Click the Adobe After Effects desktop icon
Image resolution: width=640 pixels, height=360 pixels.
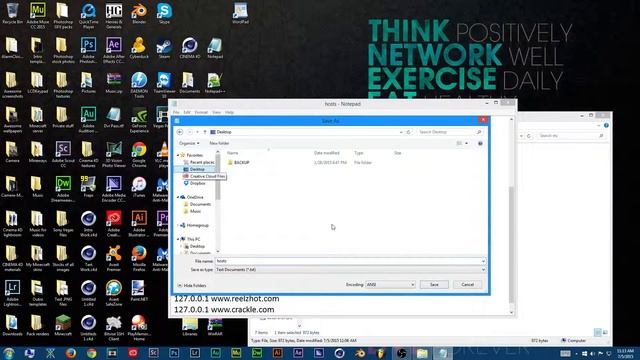114,50
